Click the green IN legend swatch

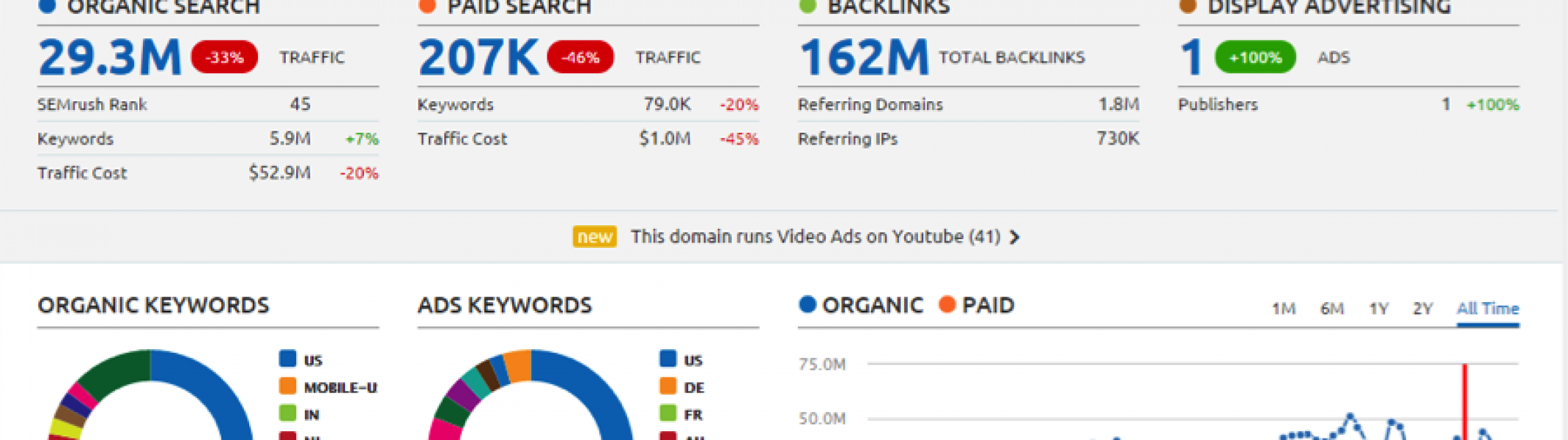288,413
